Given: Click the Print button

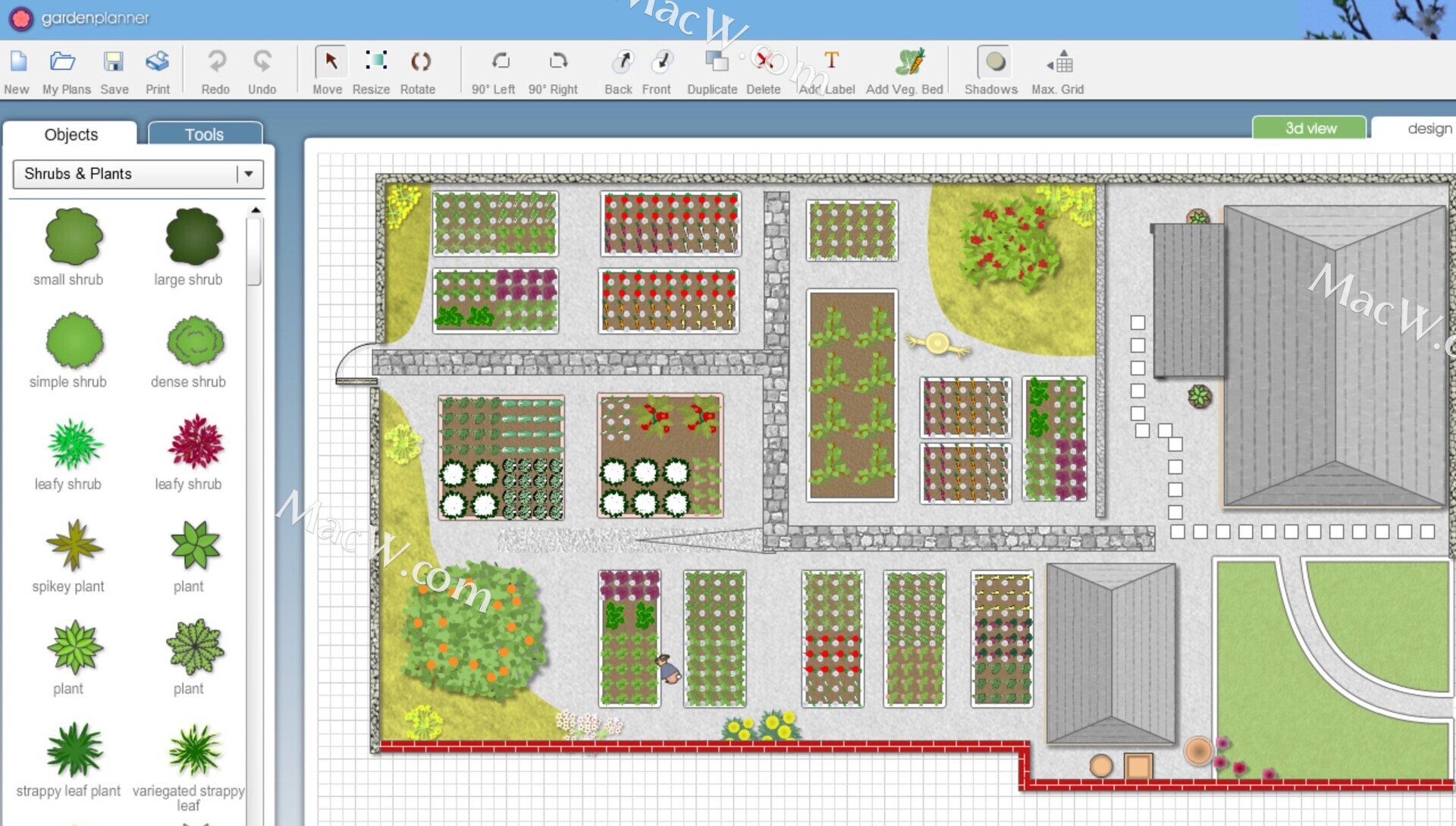Looking at the screenshot, I should pos(158,62).
